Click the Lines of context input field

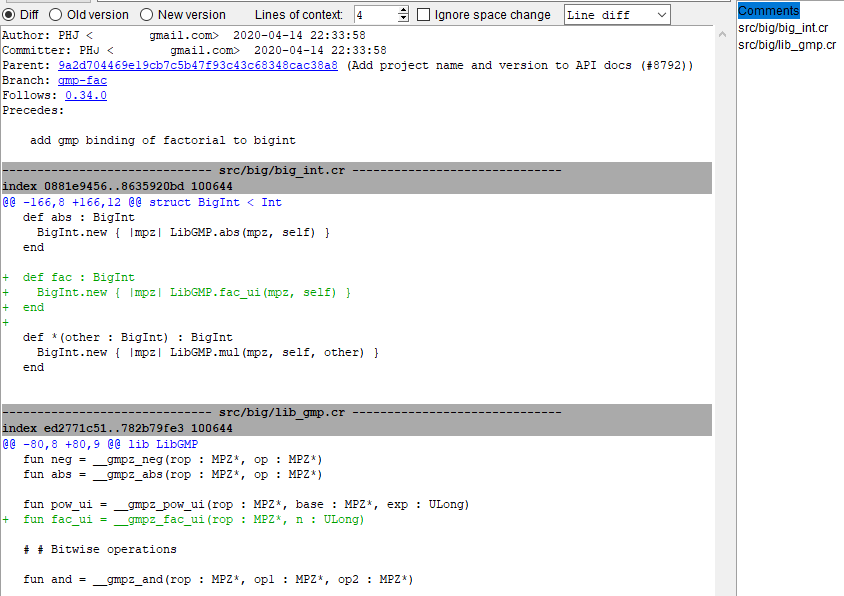(x=376, y=15)
